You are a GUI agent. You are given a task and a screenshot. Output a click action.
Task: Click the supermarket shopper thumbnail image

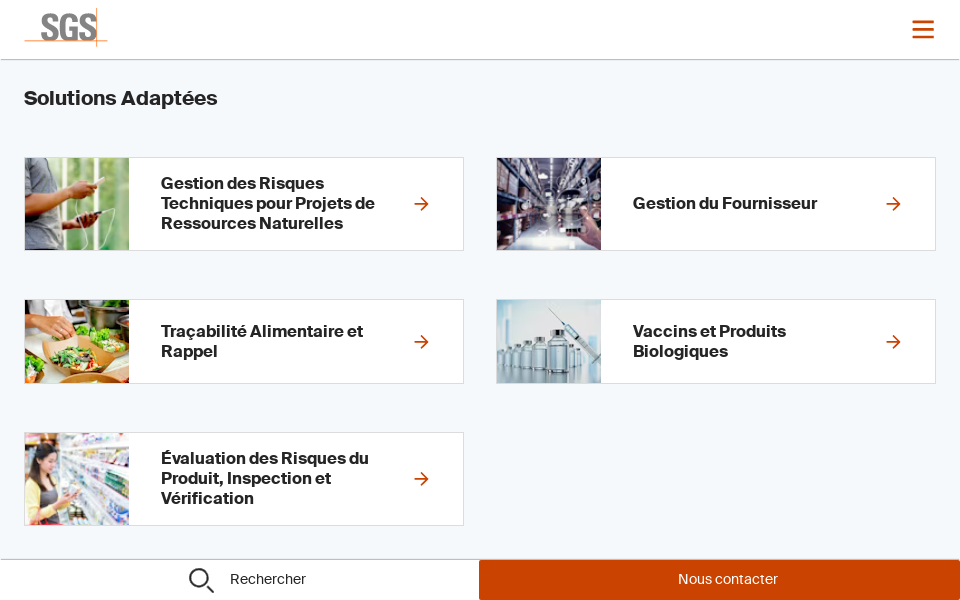coord(77,479)
